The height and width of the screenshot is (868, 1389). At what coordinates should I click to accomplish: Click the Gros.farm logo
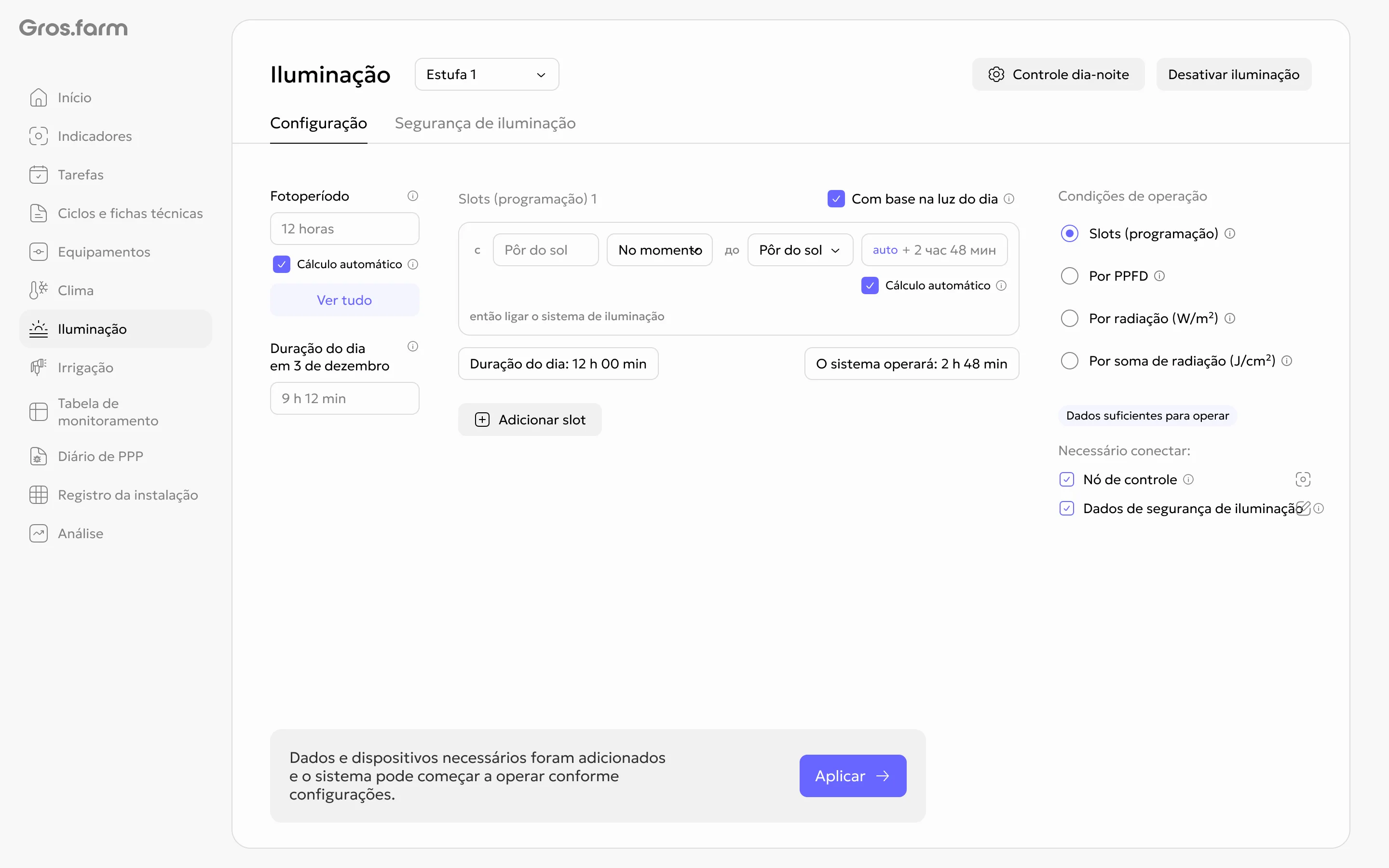[x=73, y=27]
